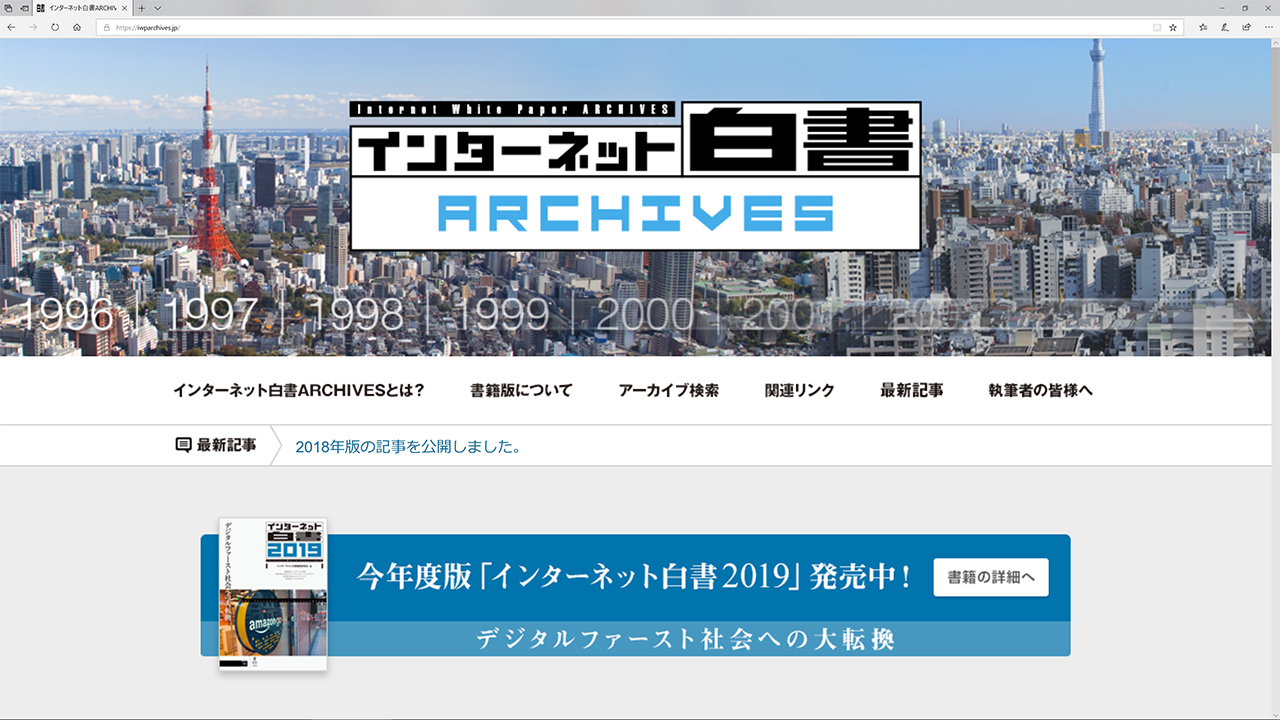Viewport: 1280px width, 720px height.
Task: Share this page using share icon
Action: (1245, 27)
